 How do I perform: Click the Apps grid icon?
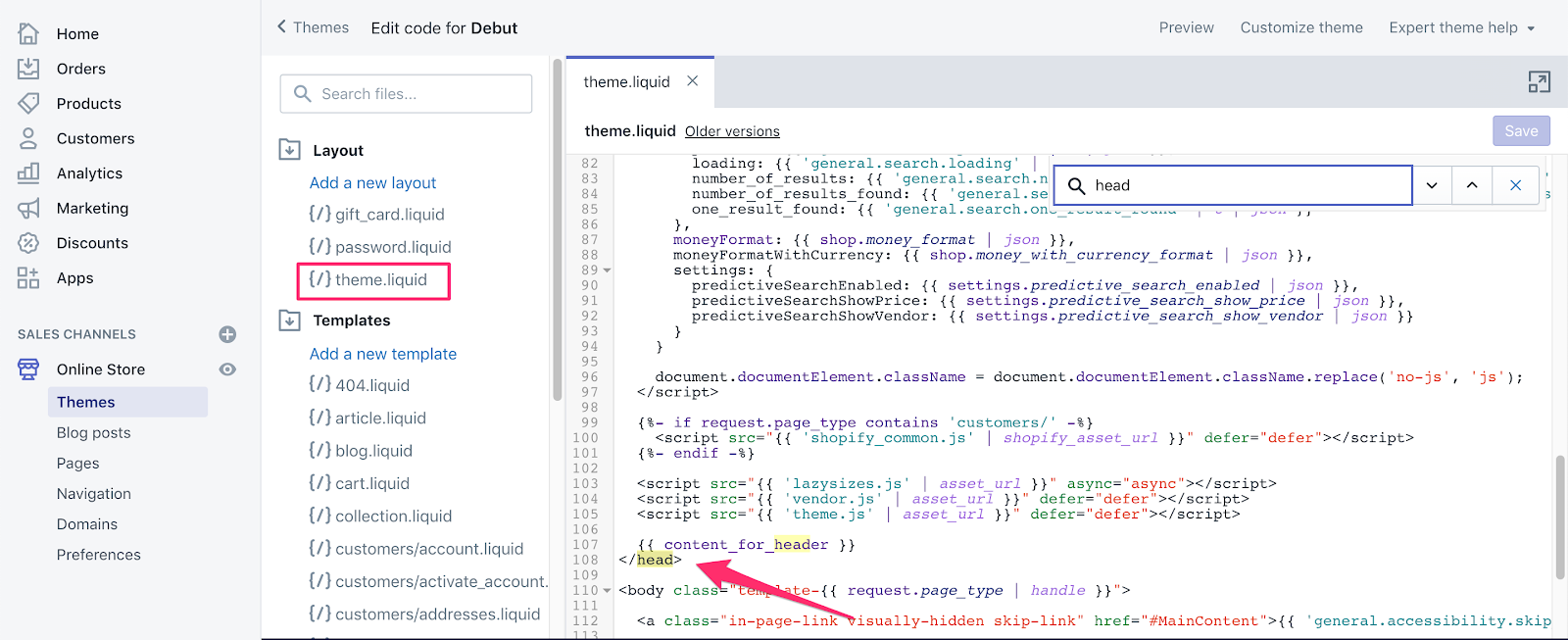pyautogui.click(x=28, y=277)
